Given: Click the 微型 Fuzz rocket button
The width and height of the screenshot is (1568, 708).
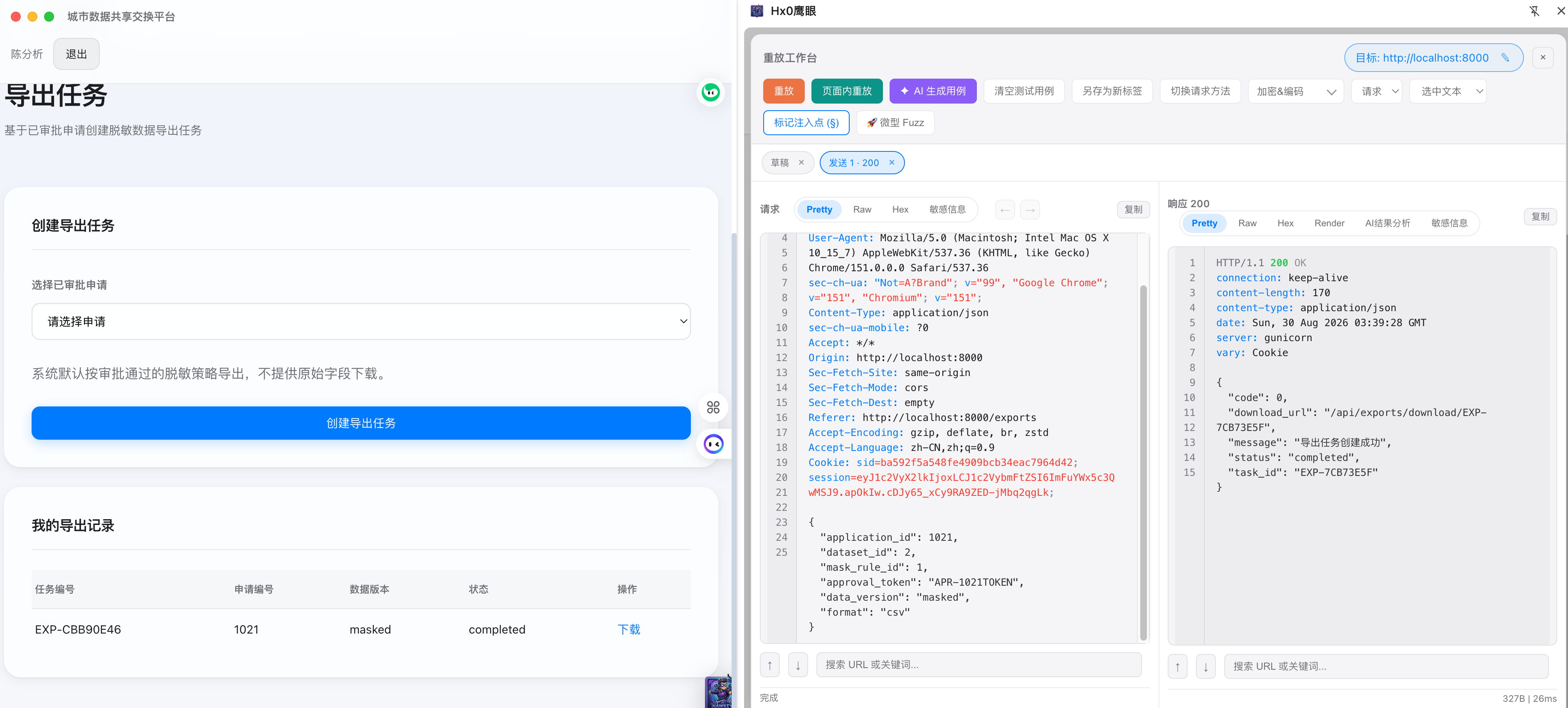Looking at the screenshot, I should pos(895,123).
